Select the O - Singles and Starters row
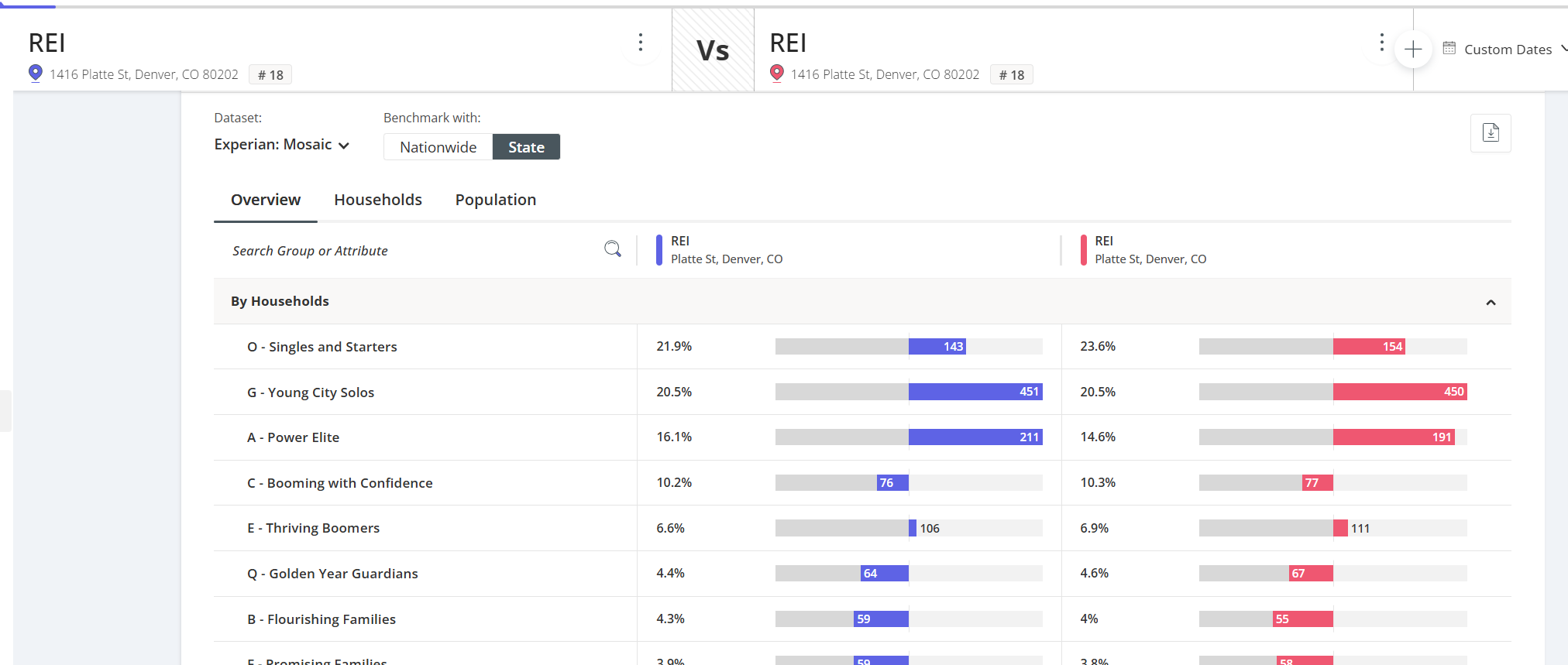 [x=862, y=347]
